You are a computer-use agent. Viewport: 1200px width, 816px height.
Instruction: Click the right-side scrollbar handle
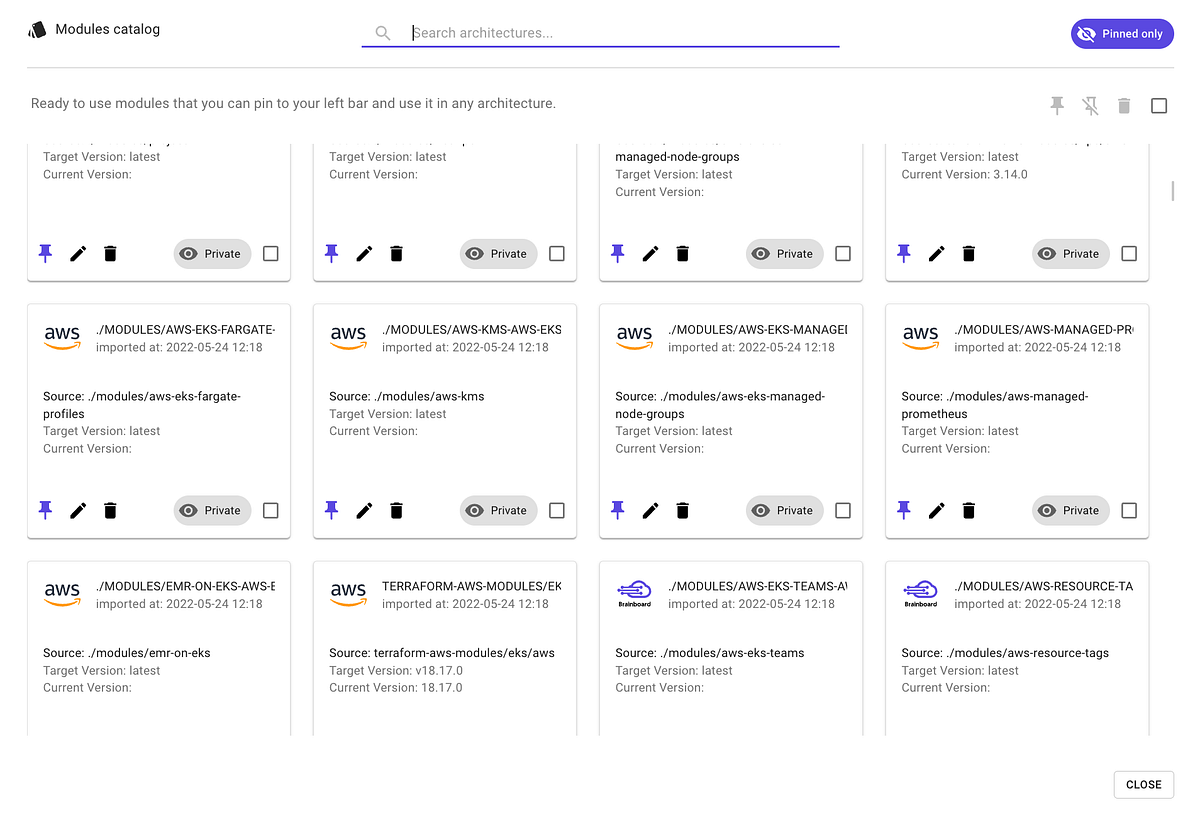pyautogui.click(x=1171, y=190)
